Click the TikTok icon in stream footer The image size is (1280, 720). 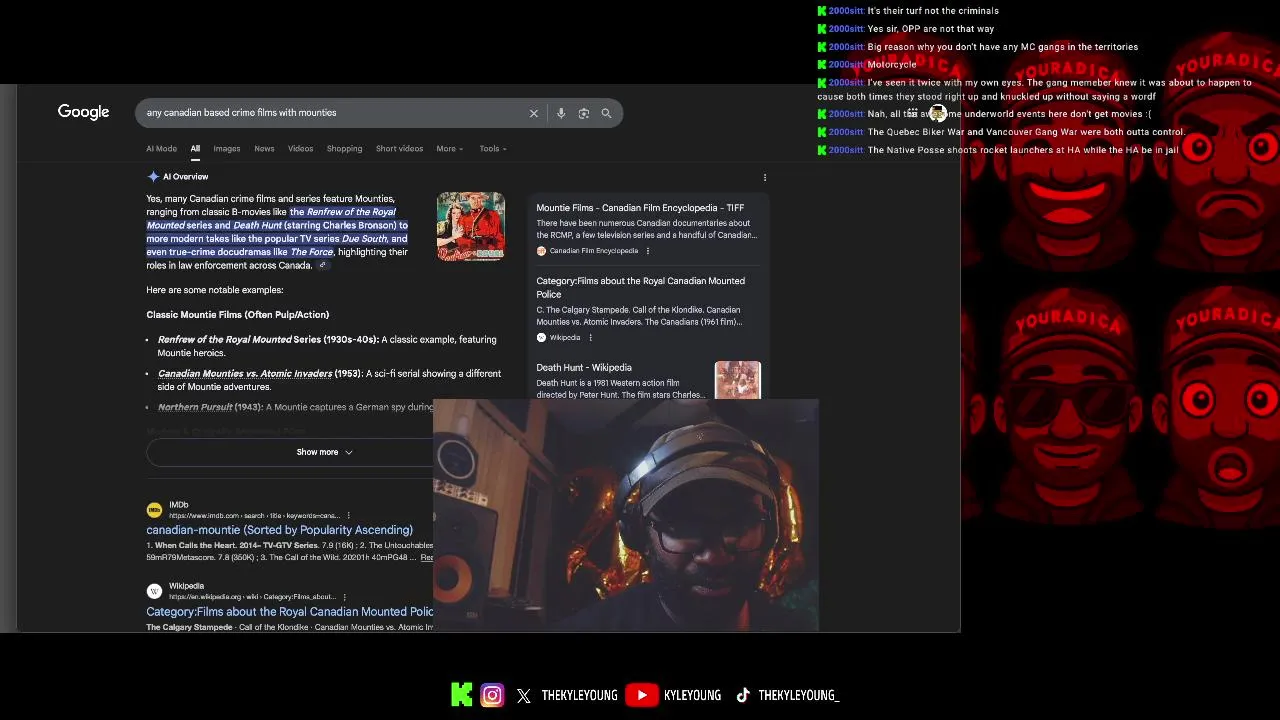click(x=743, y=695)
